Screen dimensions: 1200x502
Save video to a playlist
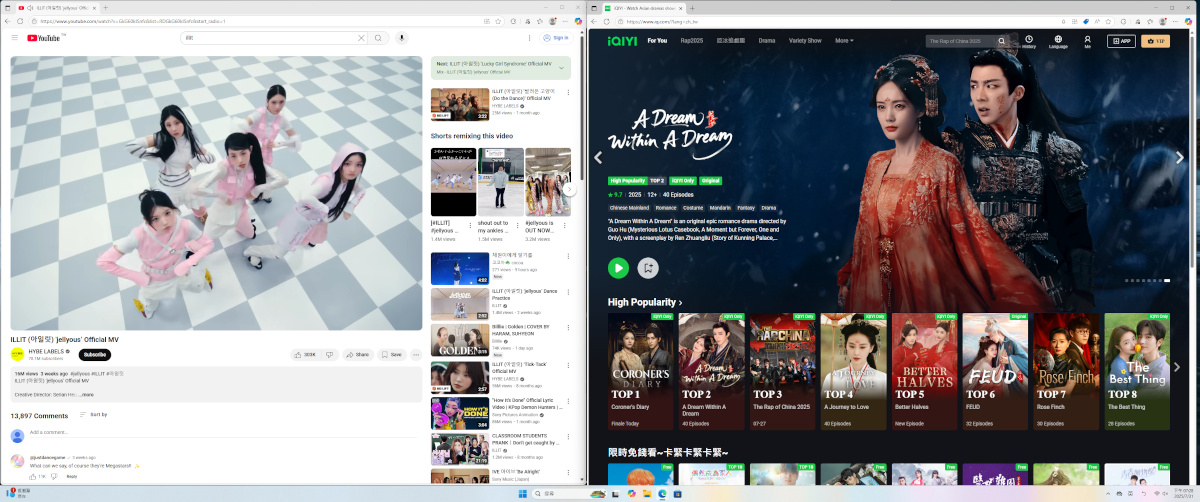point(390,354)
